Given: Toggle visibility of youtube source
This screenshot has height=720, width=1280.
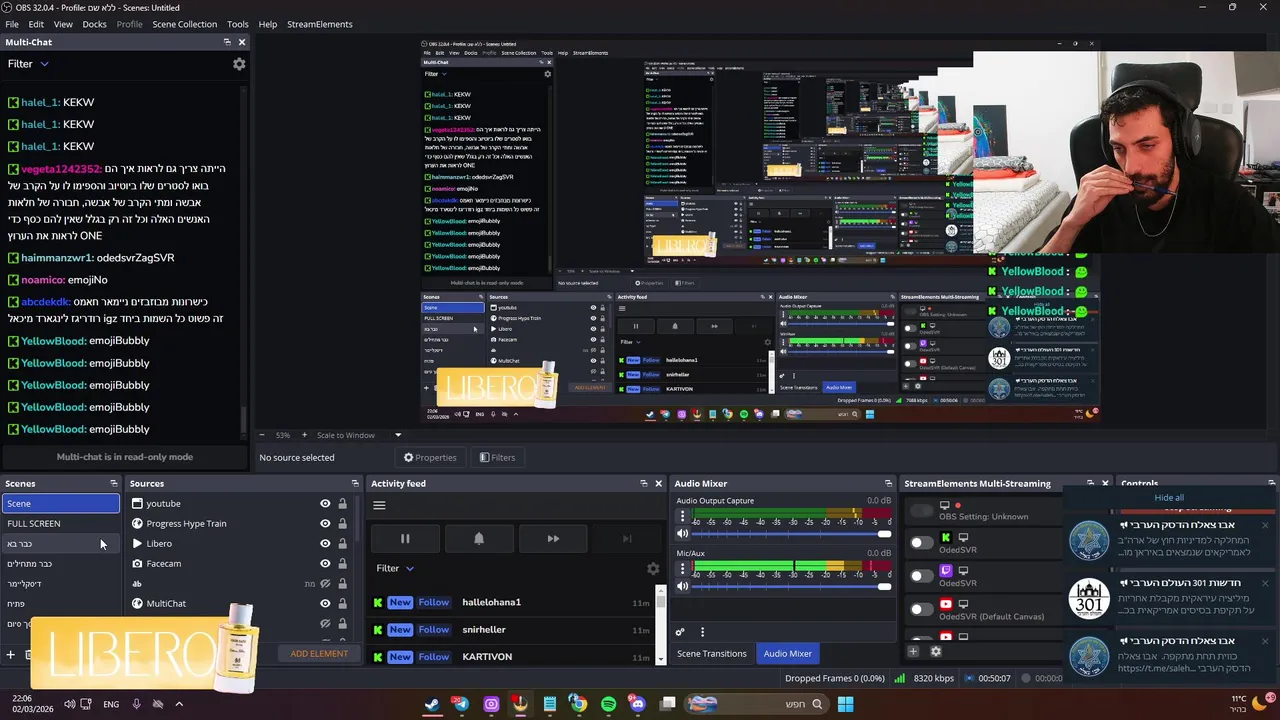Looking at the screenshot, I should pos(325,504).
